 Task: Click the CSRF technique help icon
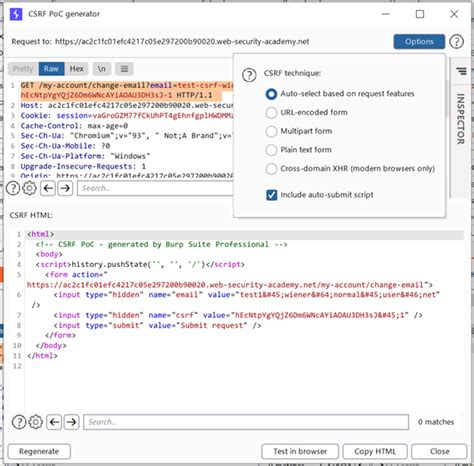coord(249,75)
